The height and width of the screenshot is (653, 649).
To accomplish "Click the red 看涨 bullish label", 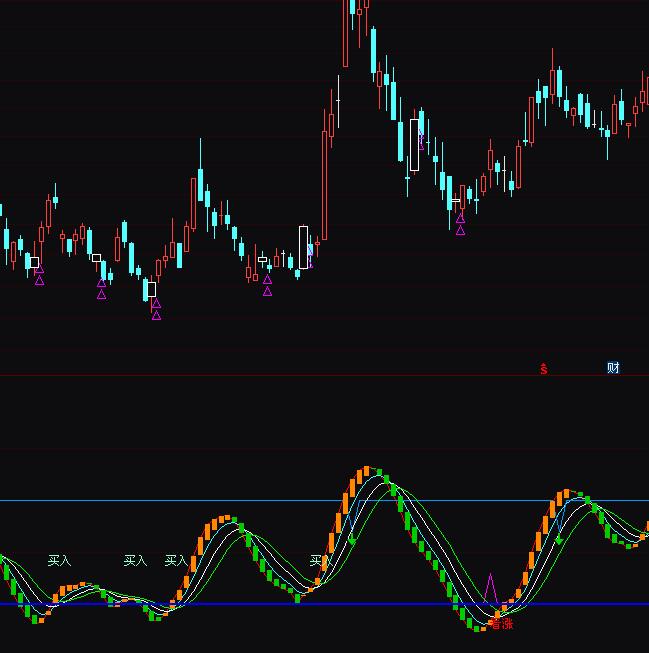I will tap(500, 624).
